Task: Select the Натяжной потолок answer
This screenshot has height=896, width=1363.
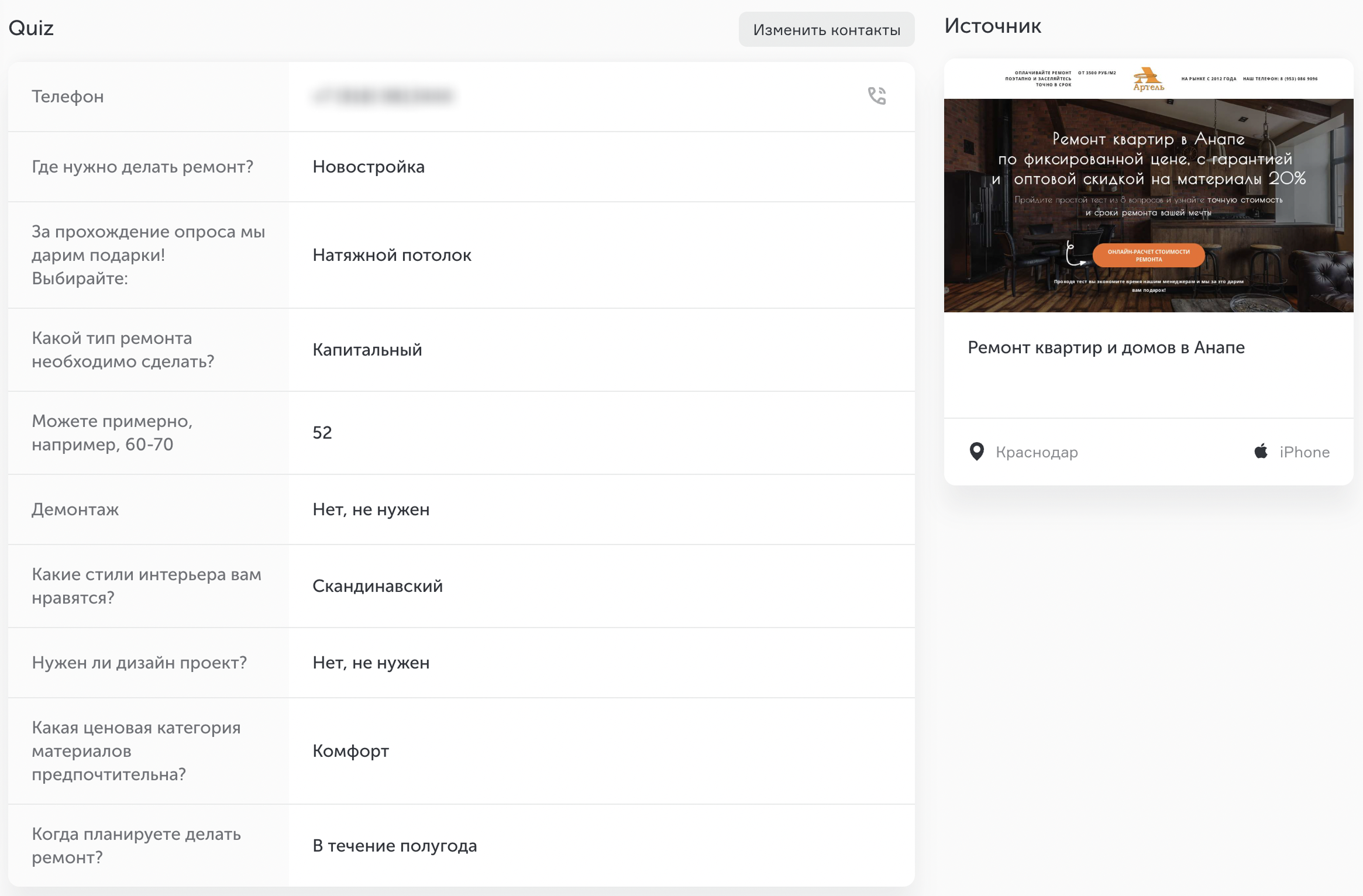Action: (x=392, y=255)
